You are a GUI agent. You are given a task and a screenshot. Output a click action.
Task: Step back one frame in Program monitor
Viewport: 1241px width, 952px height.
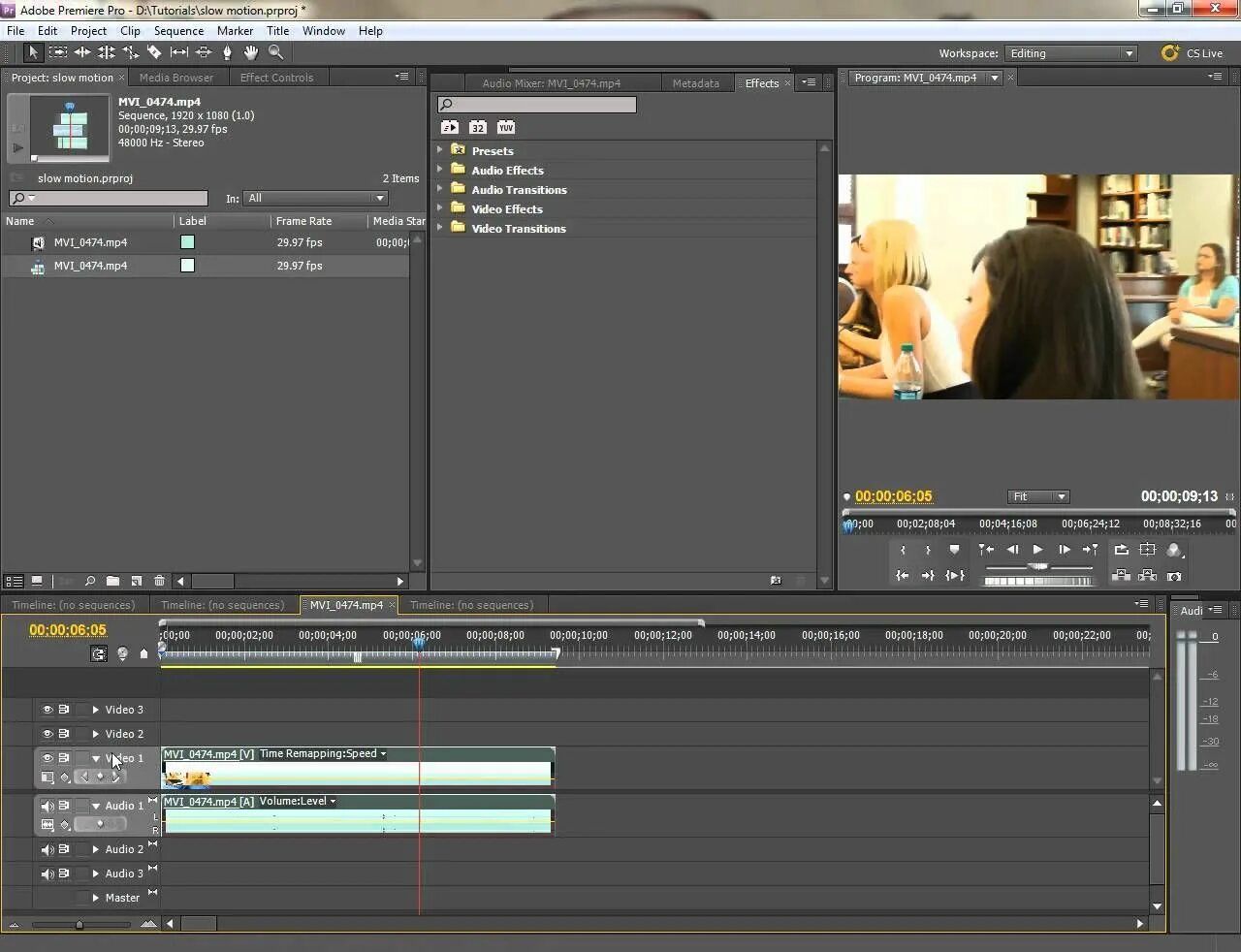coord(1012,550)
